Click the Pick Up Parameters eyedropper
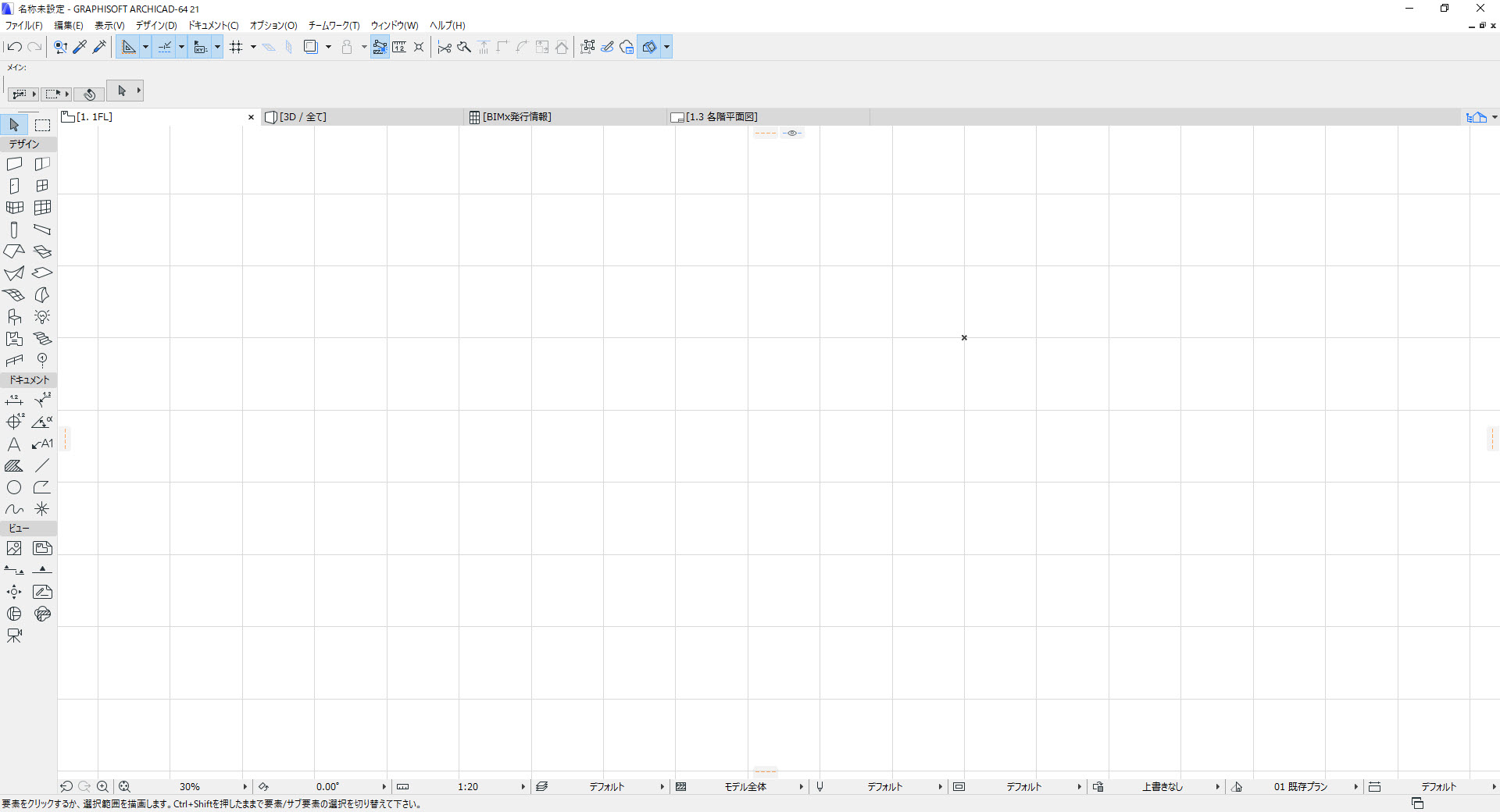Image resolution: width=1500 pixels, height=812 pixels. point(80,47)
